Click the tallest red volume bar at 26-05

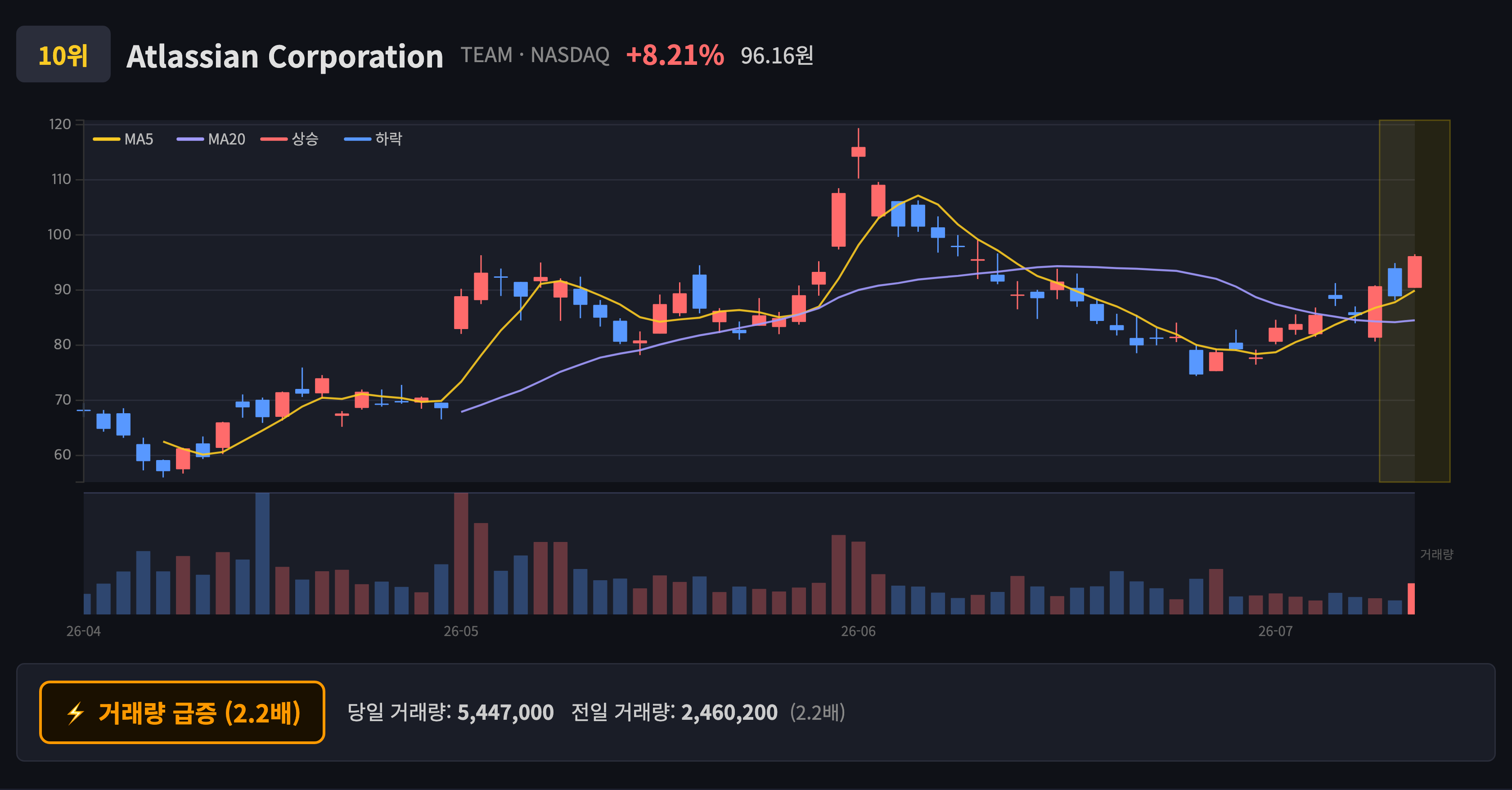coord(461,554)
